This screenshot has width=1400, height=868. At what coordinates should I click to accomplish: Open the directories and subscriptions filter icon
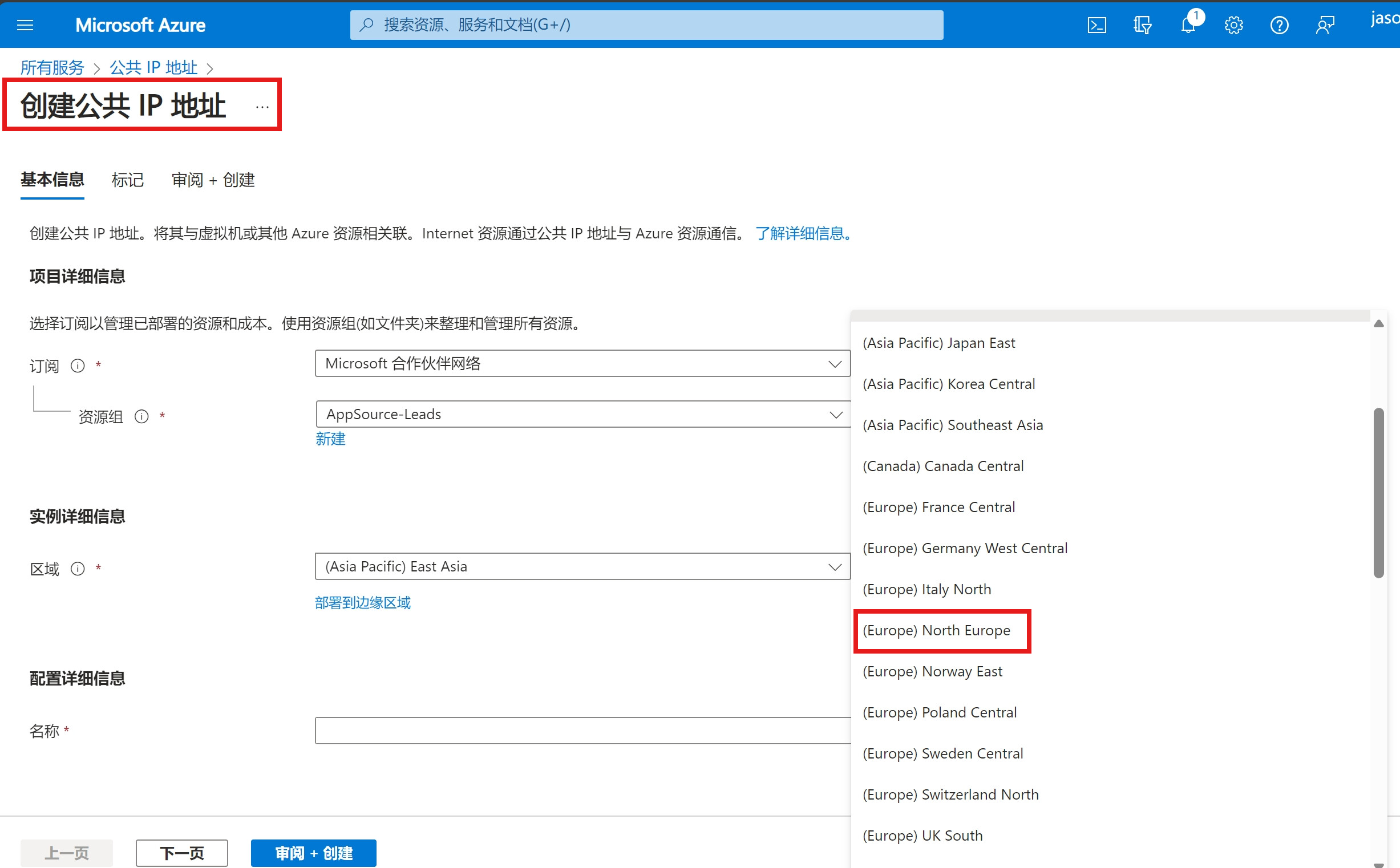1142,25
